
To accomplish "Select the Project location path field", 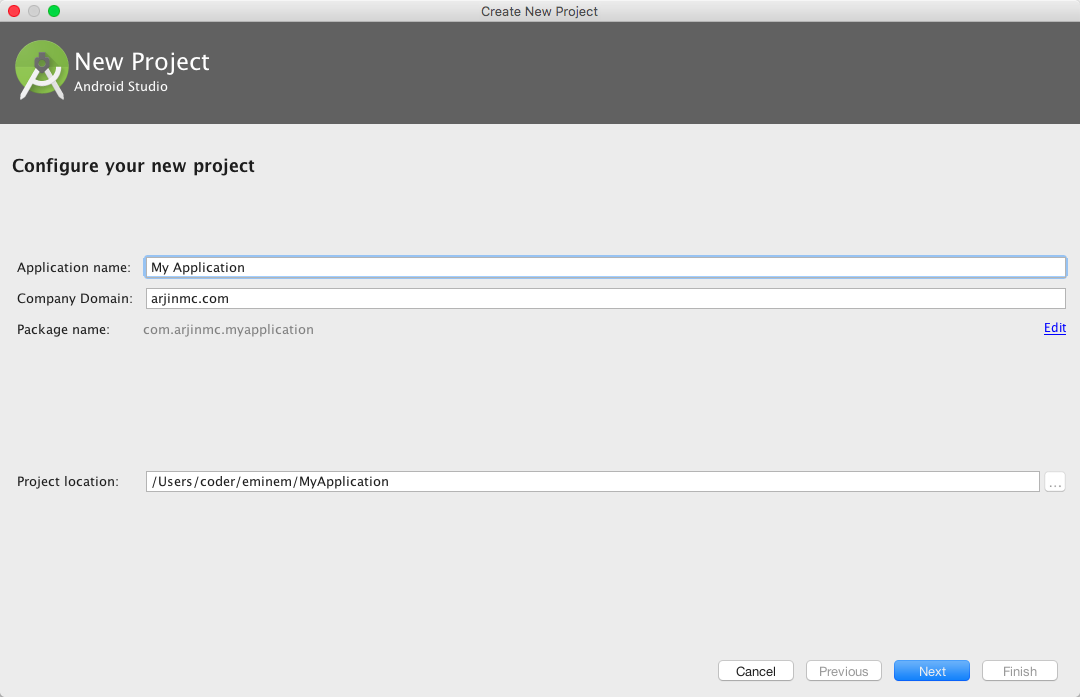I will click(x=592, y=482).
